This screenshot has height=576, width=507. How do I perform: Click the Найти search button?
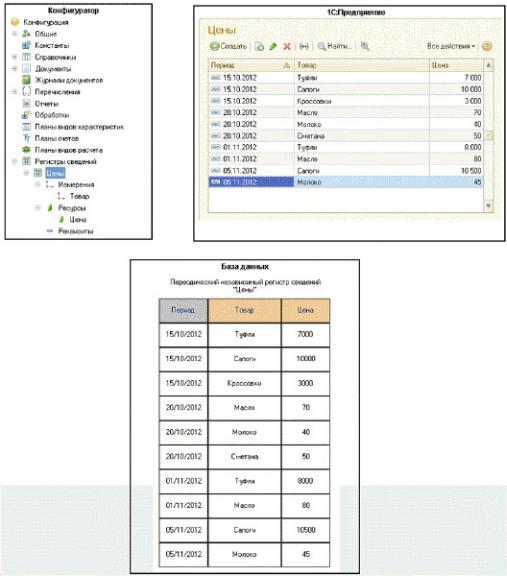point(335,46)
